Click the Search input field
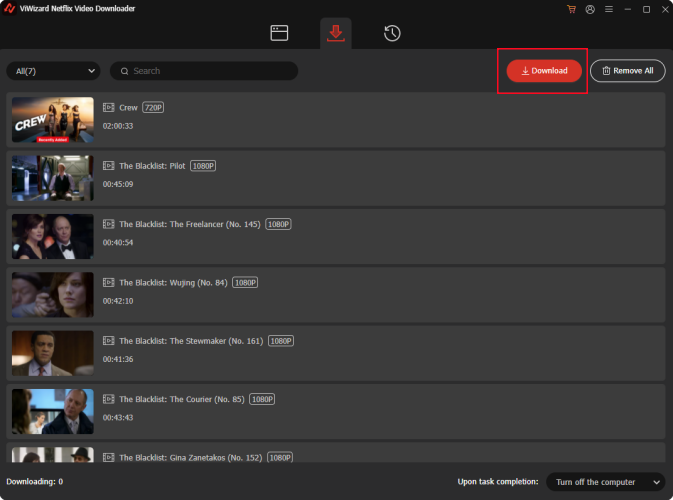Screen dimensions: 673x500 [x=204, y=71]
